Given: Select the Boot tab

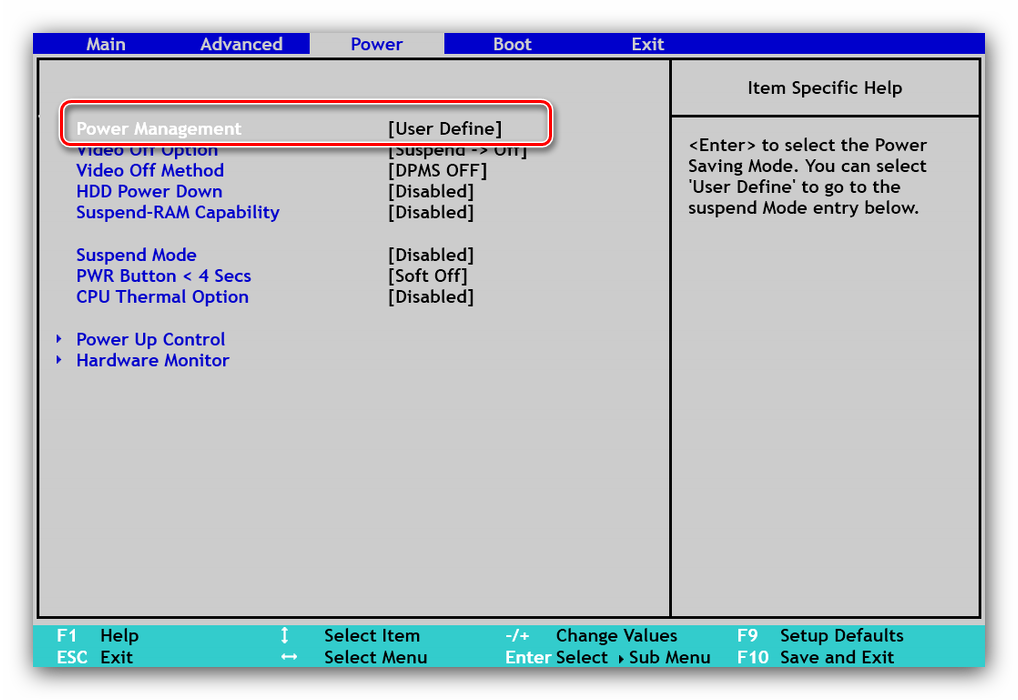Looking at the screenshot, I should pyautogui.click(x=512, y=44).
